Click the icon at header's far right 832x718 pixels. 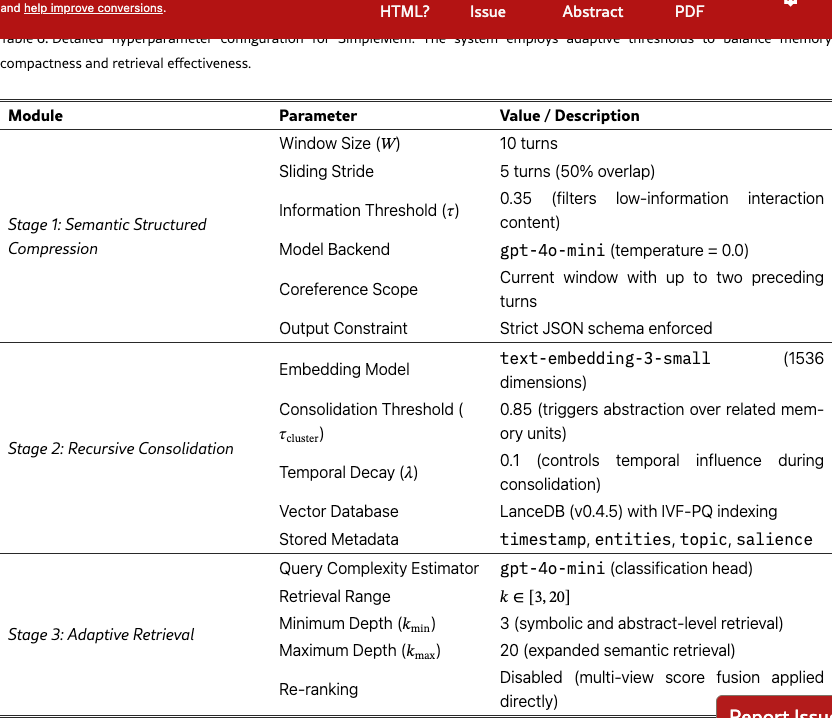[790, 4]
